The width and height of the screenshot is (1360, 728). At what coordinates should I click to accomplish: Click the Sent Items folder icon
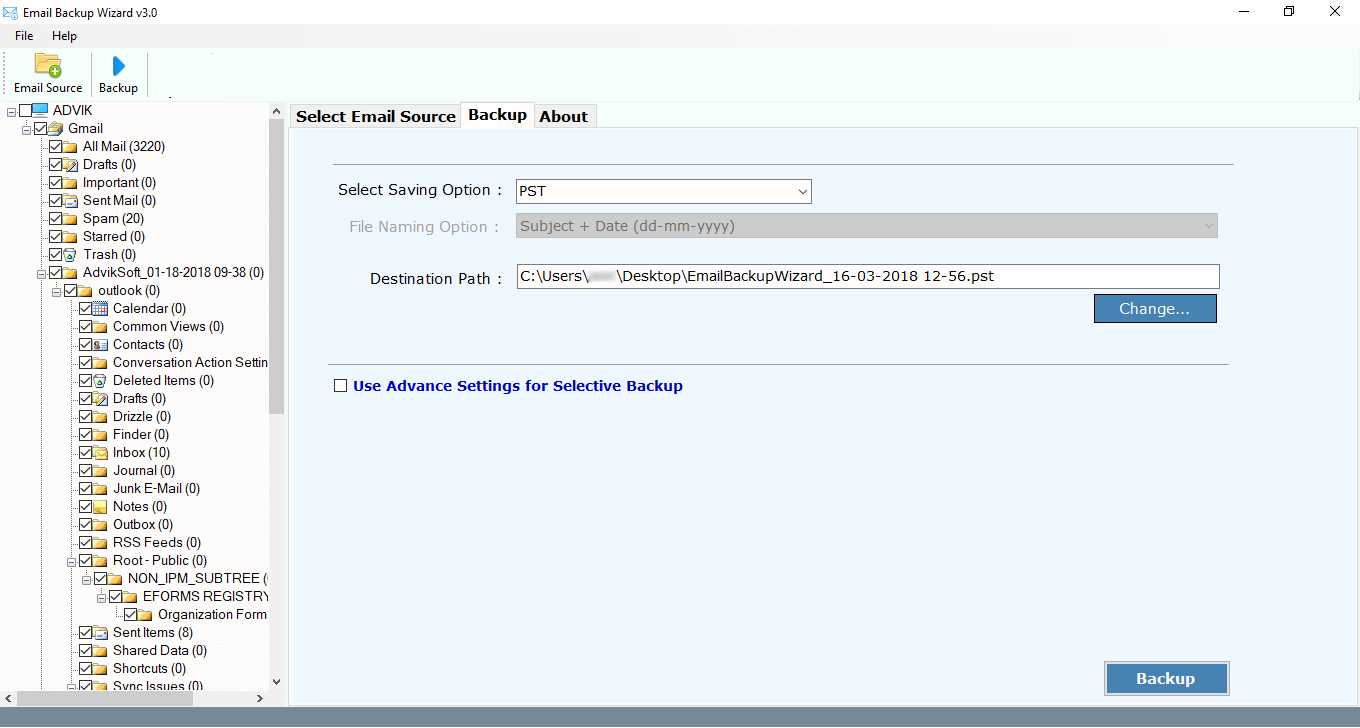tap(100, 632)
